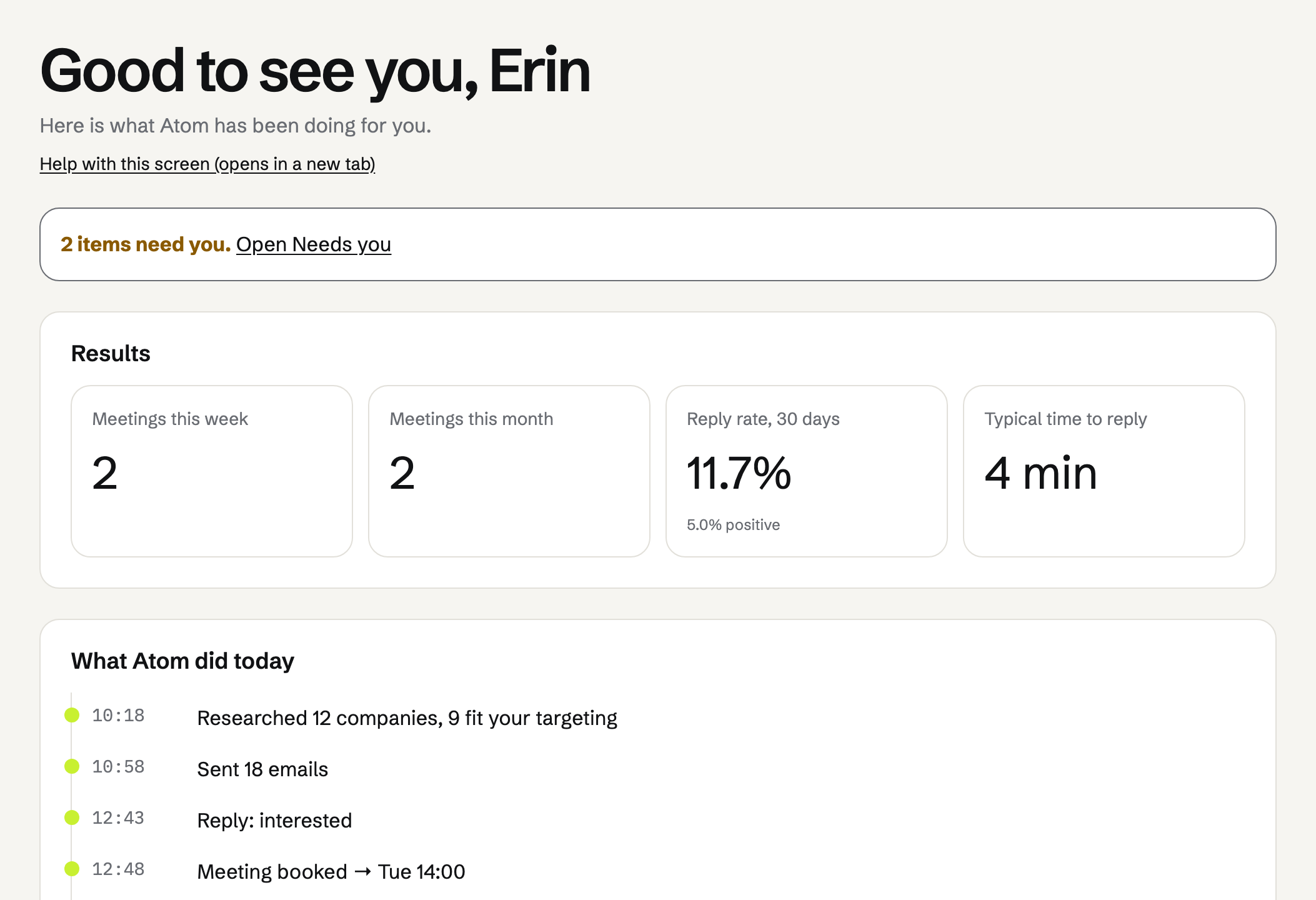Click the Reply rate, 30 days card
This screenshot has width=1316, height=900.
point(807,471)
